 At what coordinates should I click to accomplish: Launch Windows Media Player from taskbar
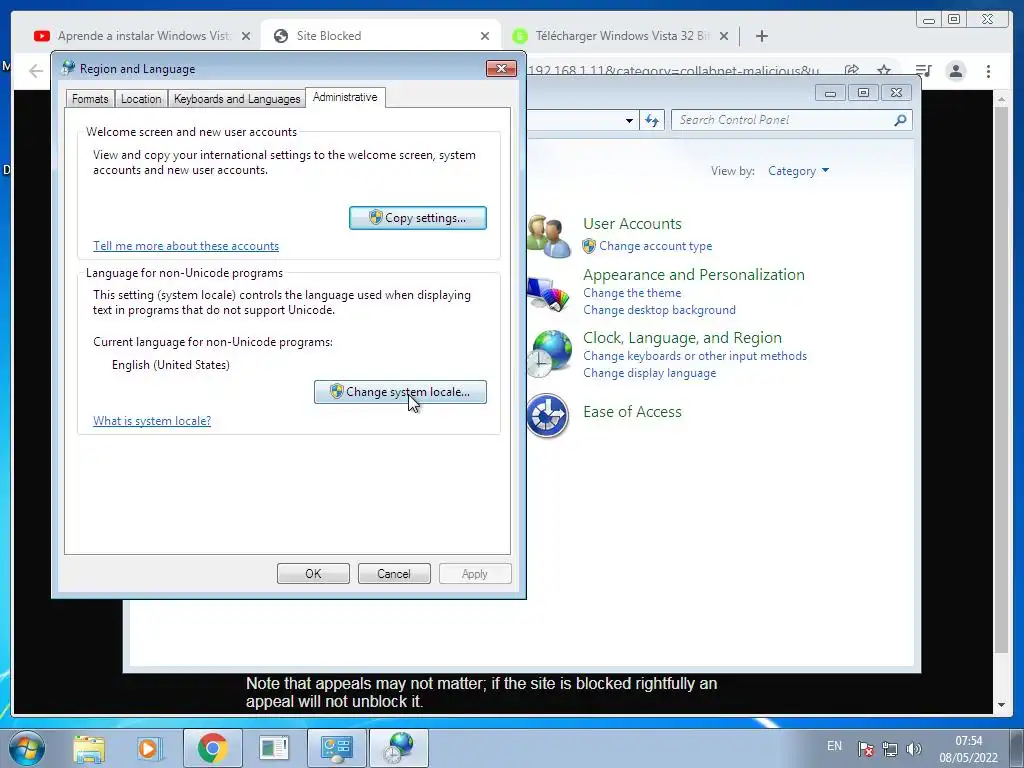(x=148, y=748)
